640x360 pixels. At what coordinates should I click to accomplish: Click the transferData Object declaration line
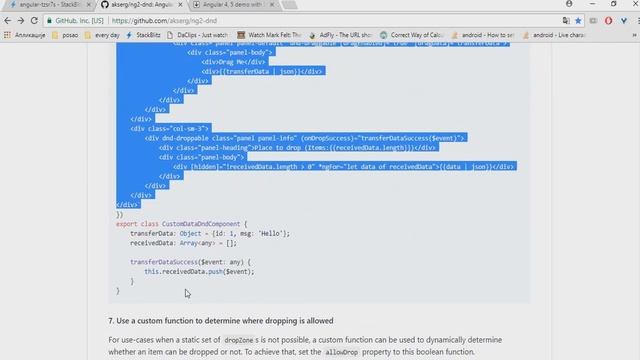[x=210, y=233]
